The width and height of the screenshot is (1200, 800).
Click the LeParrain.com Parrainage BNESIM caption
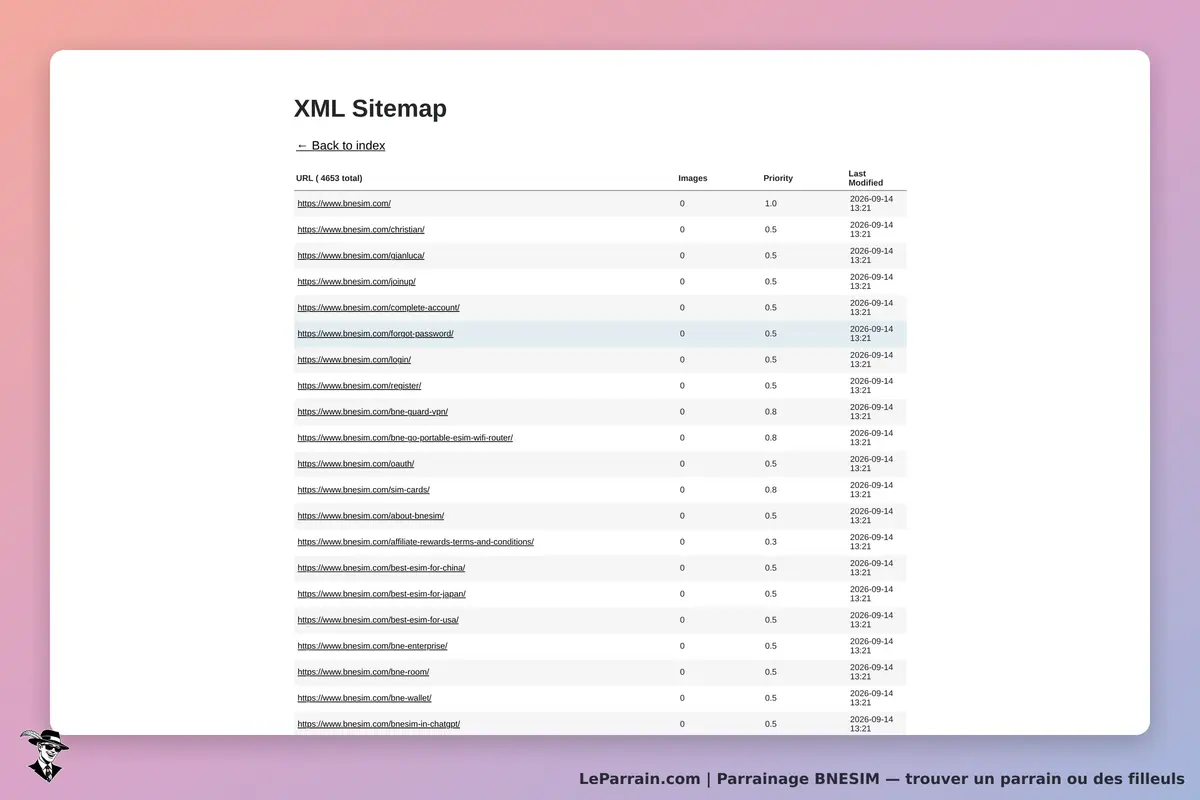pyautogui.click(x=882, y=779)
